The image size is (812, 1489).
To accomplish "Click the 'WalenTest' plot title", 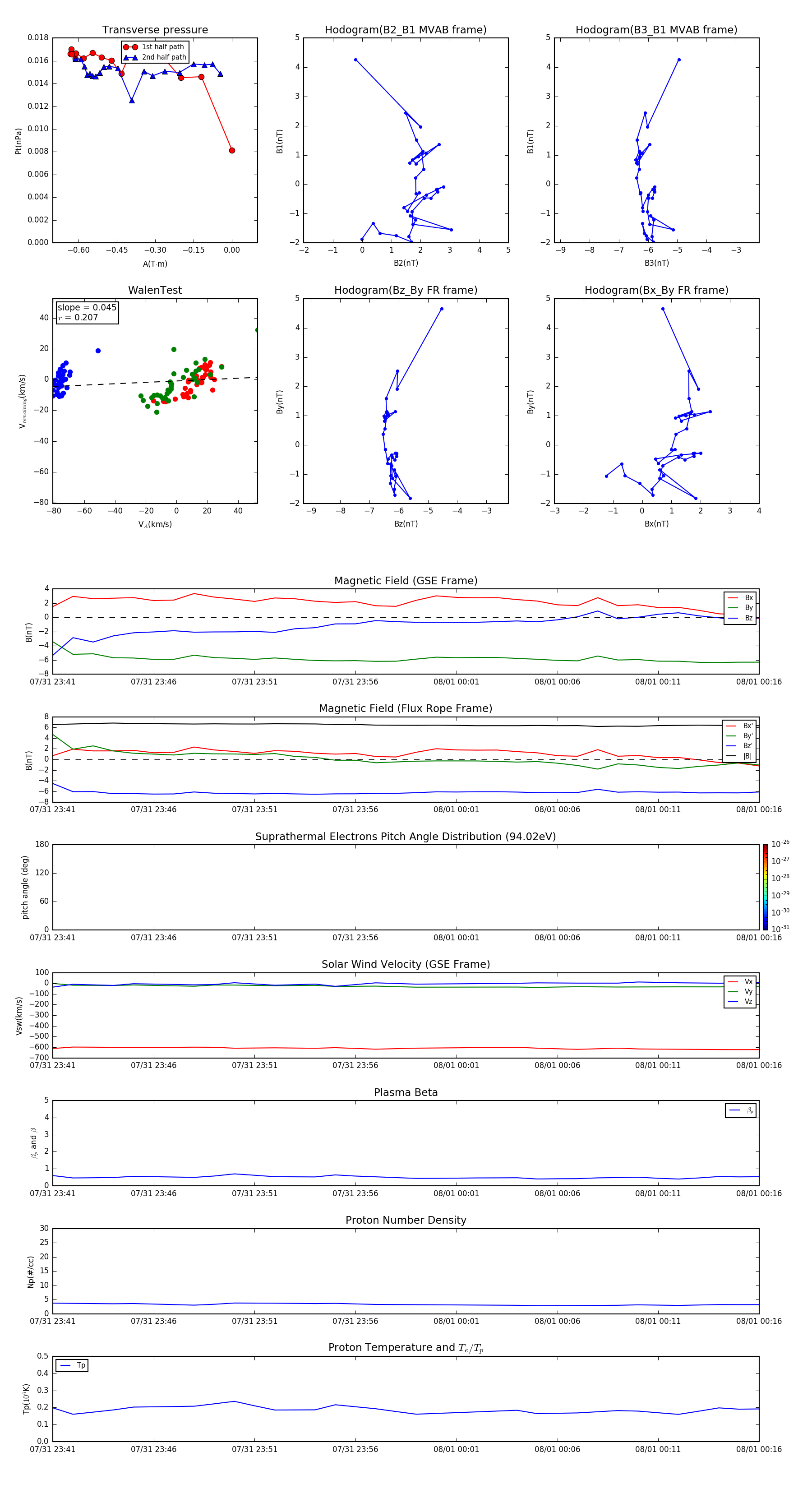I will pyautogui.click(x=155, y=290).
